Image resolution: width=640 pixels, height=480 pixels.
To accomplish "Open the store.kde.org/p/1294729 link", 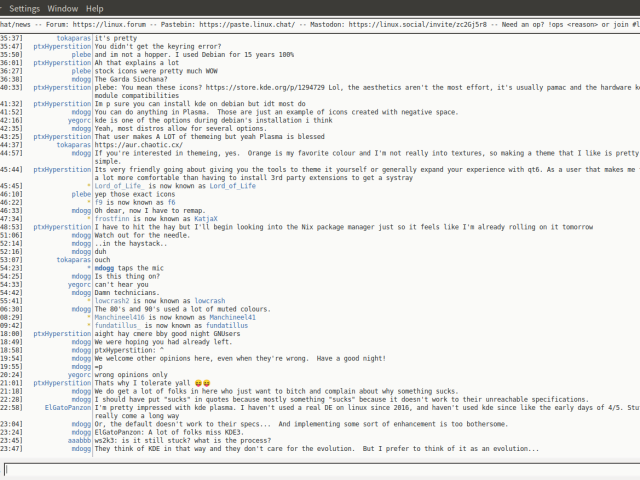I will pos(265,87).
